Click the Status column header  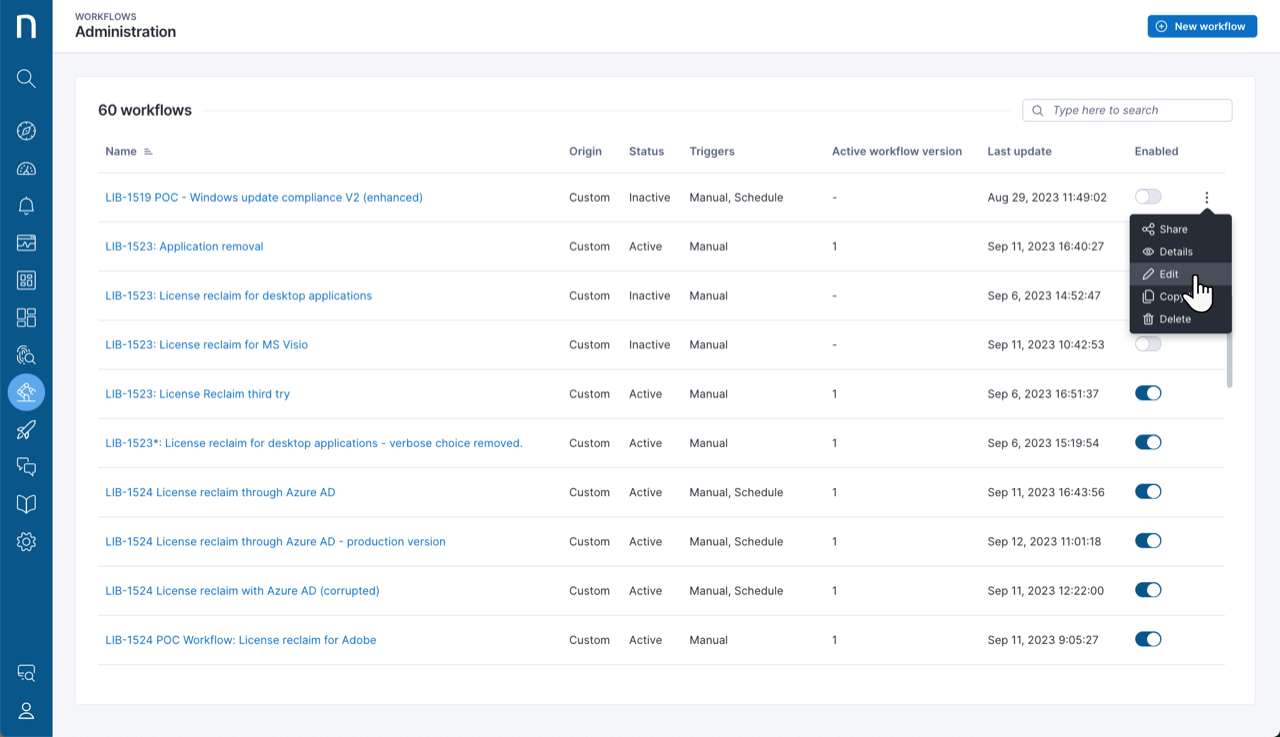pyautogui.click(x=646, y=151)
